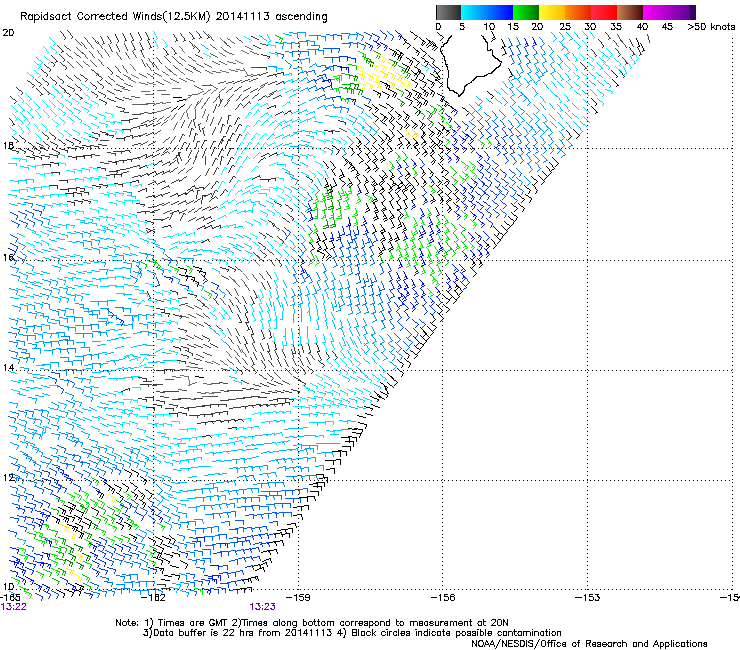The height and width of the screenshot is (650, 740).
Task: Click the '12' latitude axis label
Action: coord(8,477)
